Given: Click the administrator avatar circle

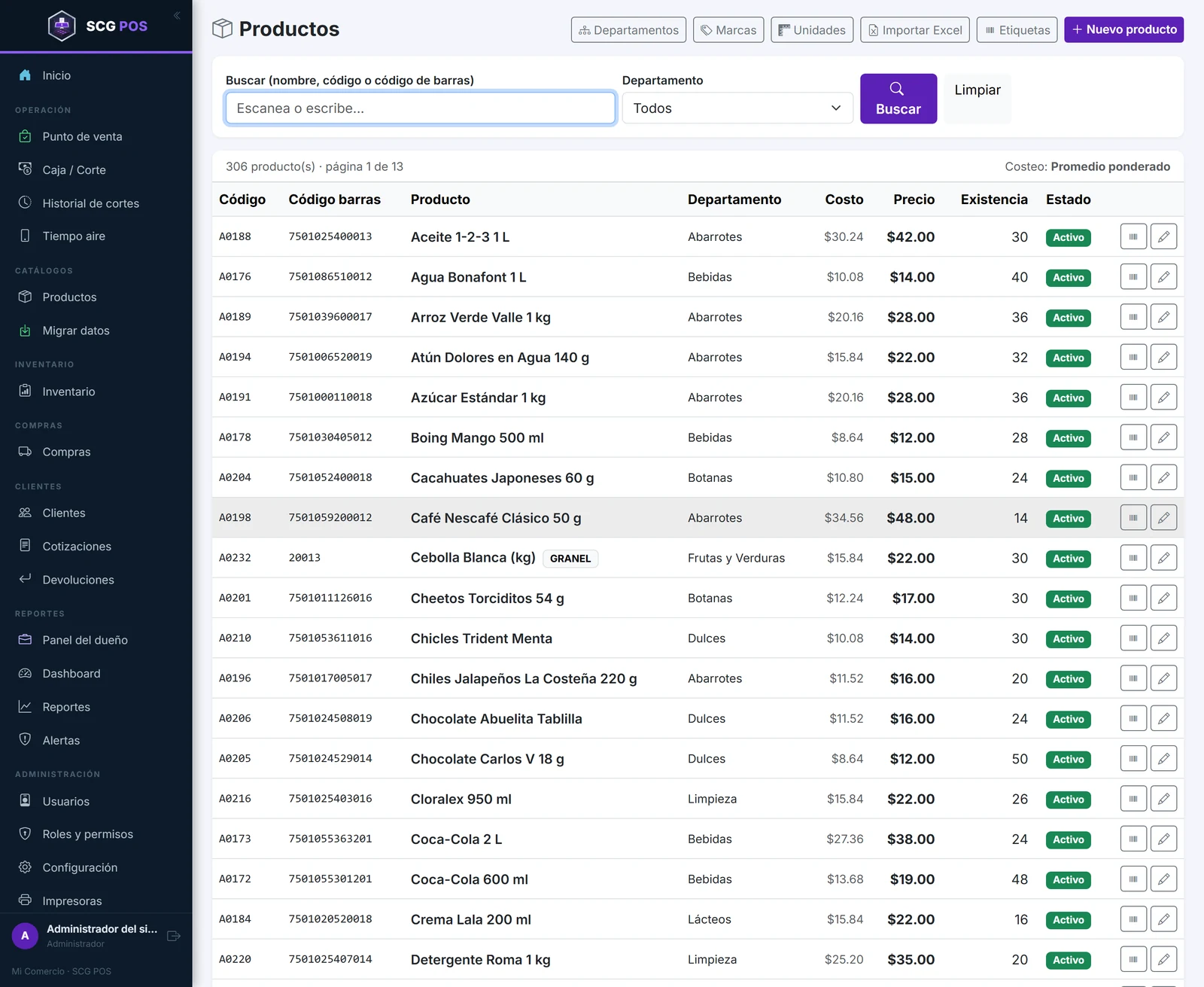Looking at the screenshot, I should click(25, 936).
